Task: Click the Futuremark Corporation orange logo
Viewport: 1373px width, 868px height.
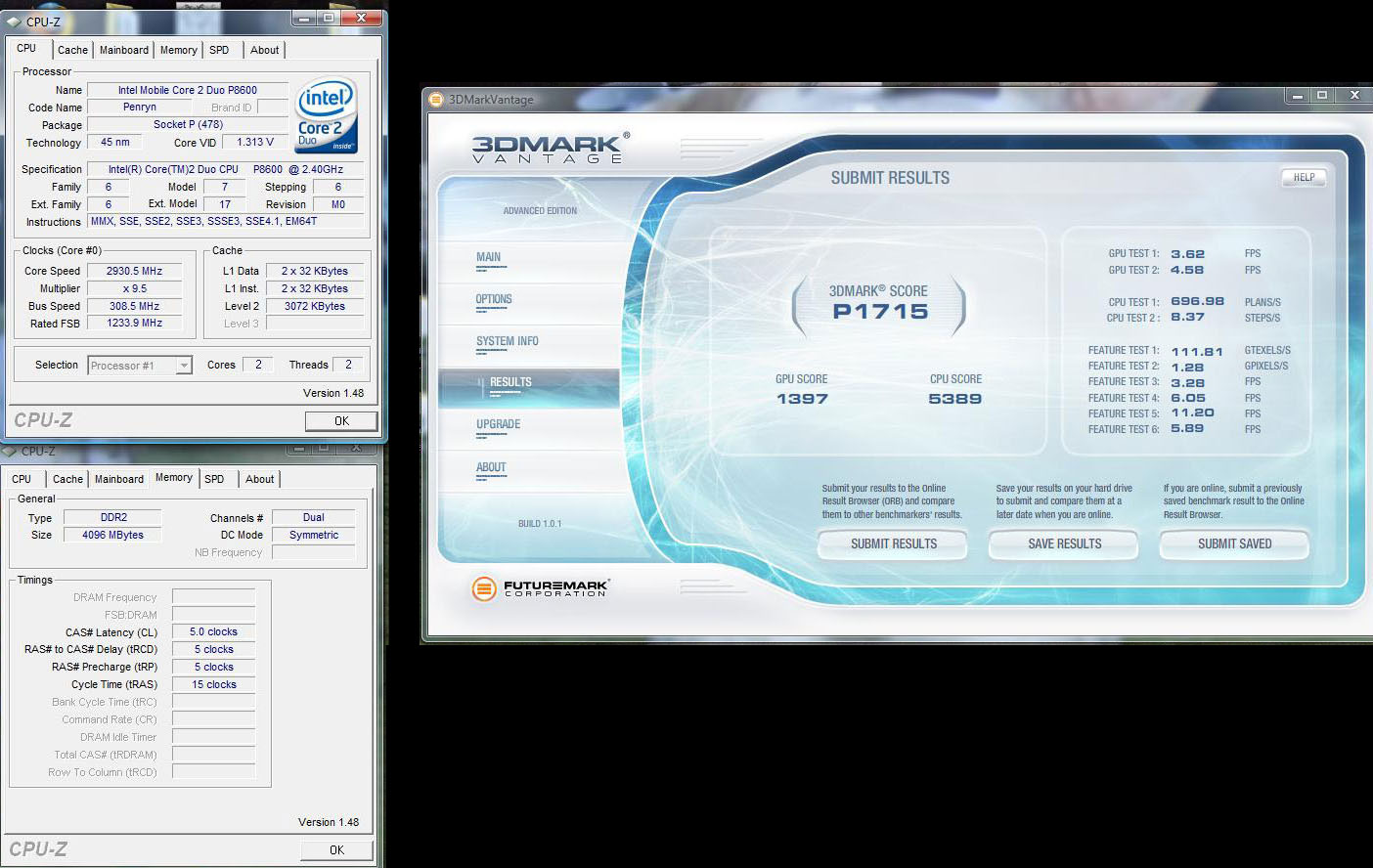Action: click(x=483, y=587)
